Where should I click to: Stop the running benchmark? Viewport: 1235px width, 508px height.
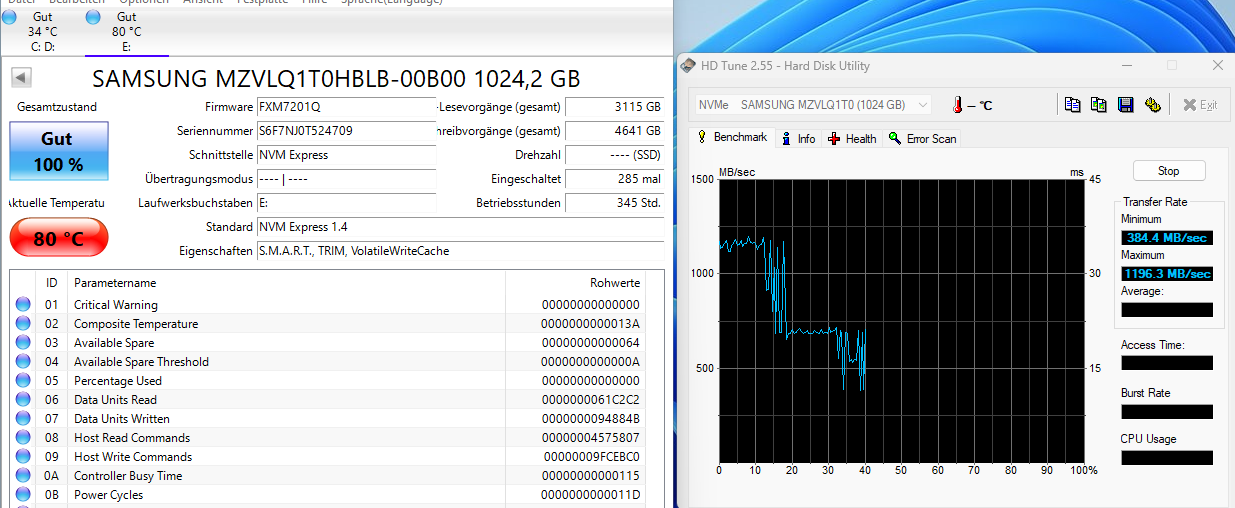1169,171
